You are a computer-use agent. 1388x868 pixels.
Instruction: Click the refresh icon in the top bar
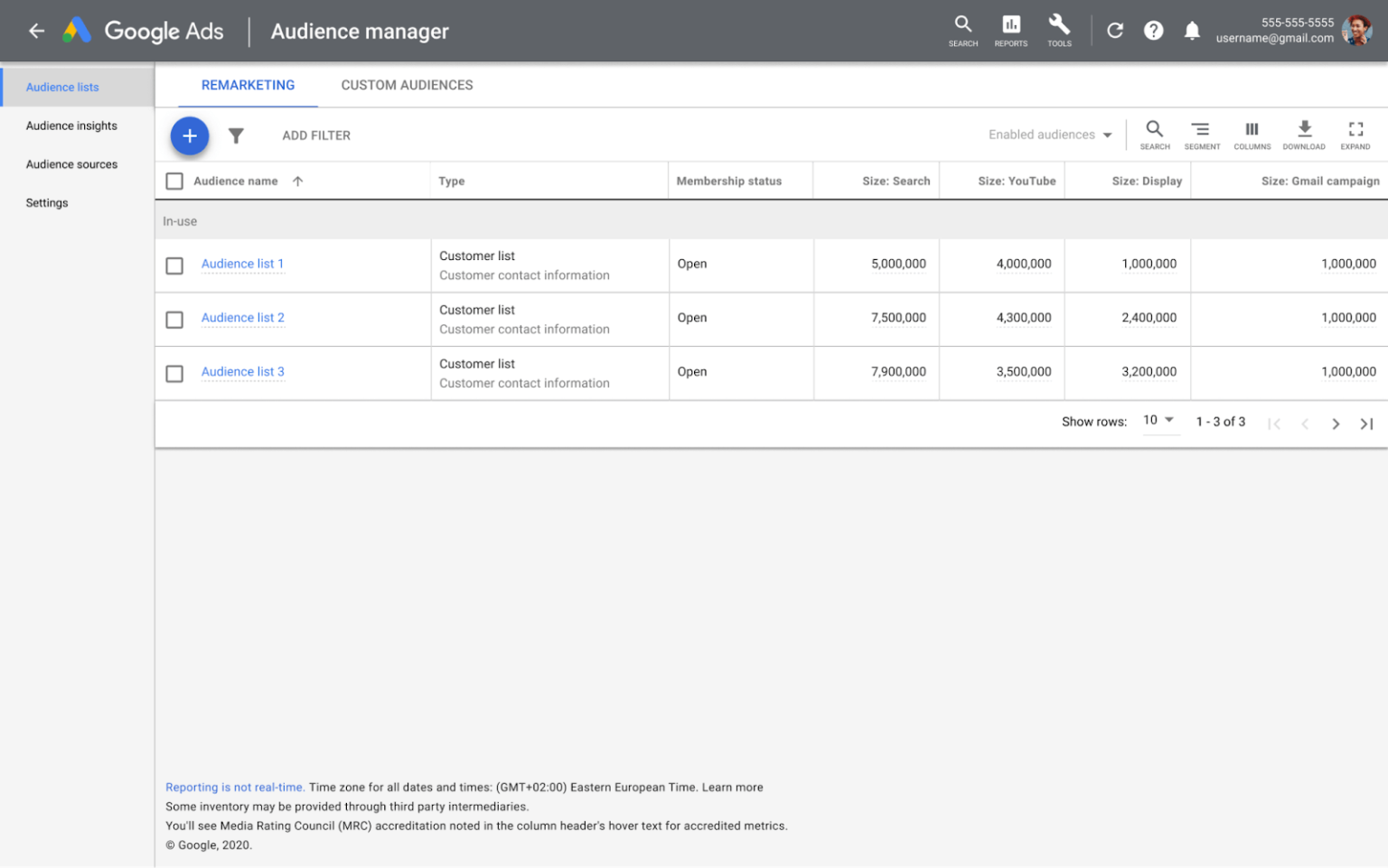click(1114, 30)
